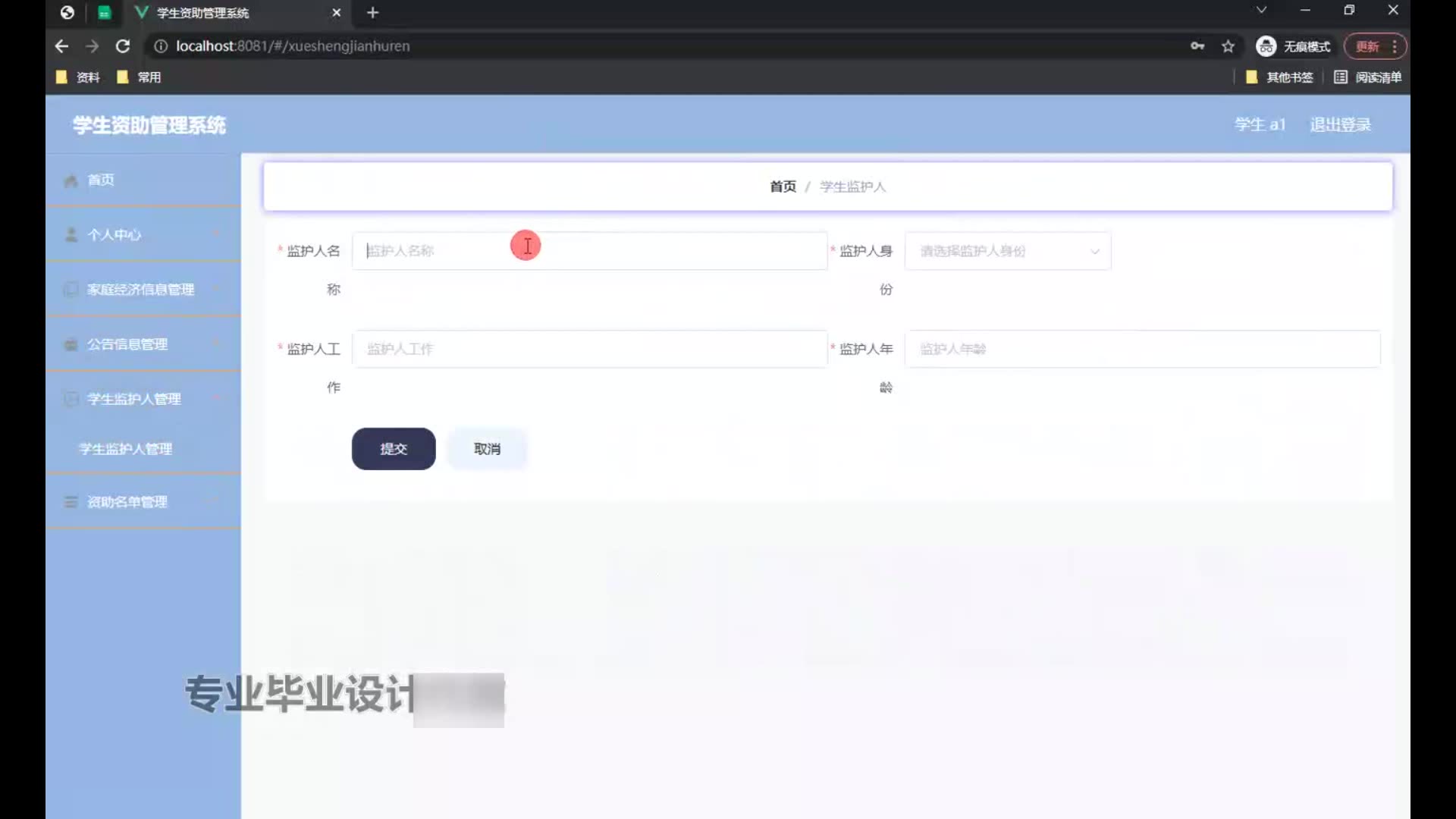Image resolution: width=1456 pixels, height=819 pixels.
Task: Go to 首页 in the sidebar
Action: coord(143,180)
